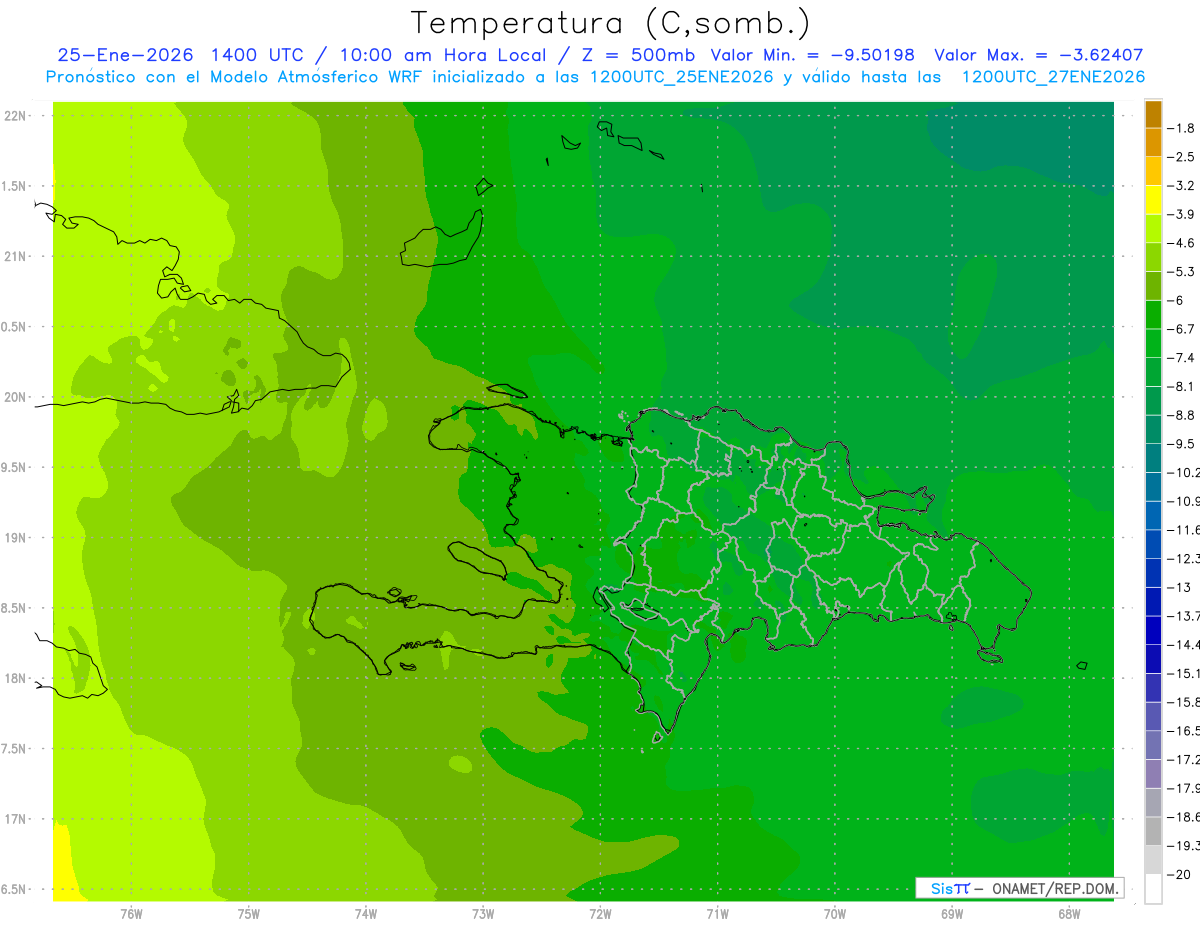Pick the bright yellow swatch in the color scale
This screenshot has width=1200, height=927.
[1153, 200]
